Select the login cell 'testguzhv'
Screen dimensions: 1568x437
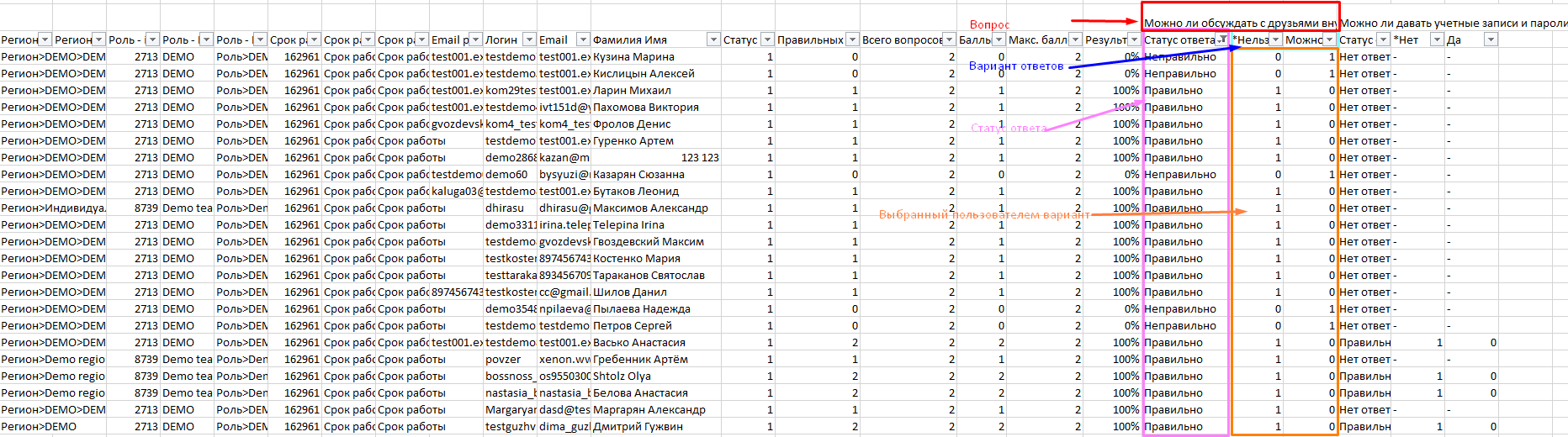tap(511, 426)
